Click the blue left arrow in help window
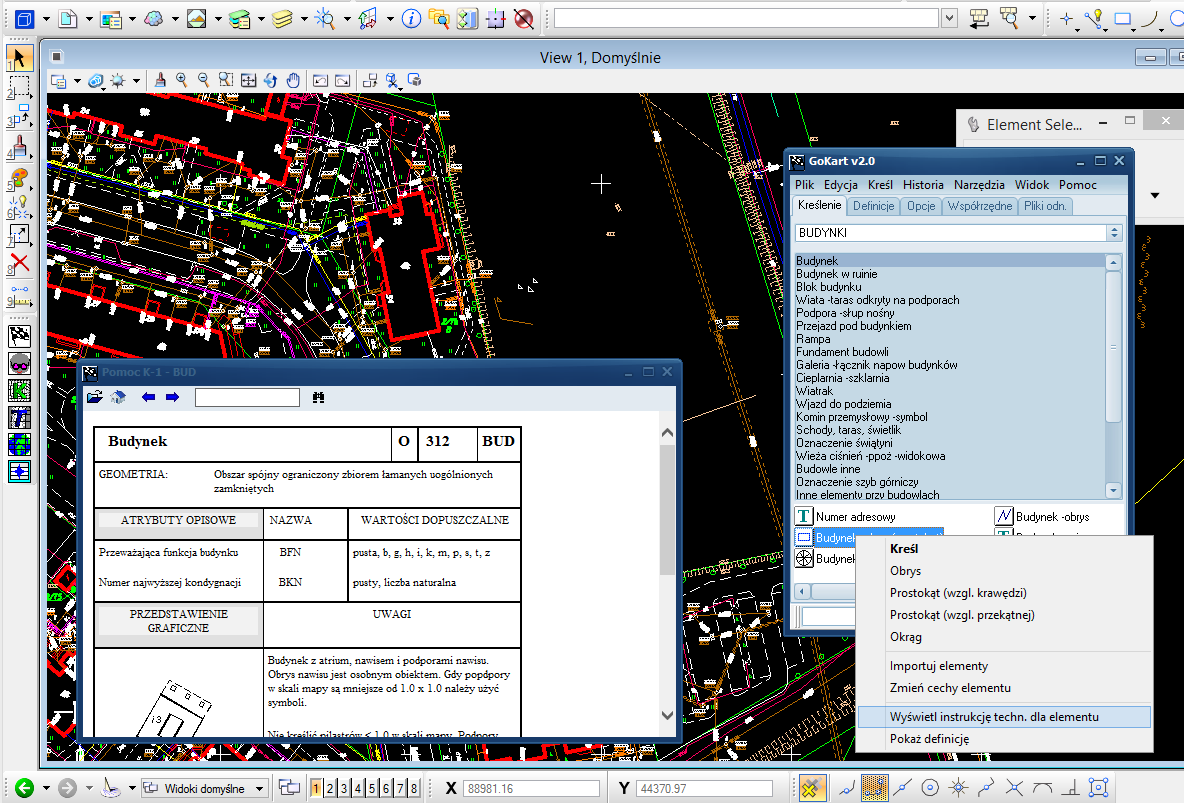Image resolution: width=1184 pixels, height=803 pixels. 149,397
